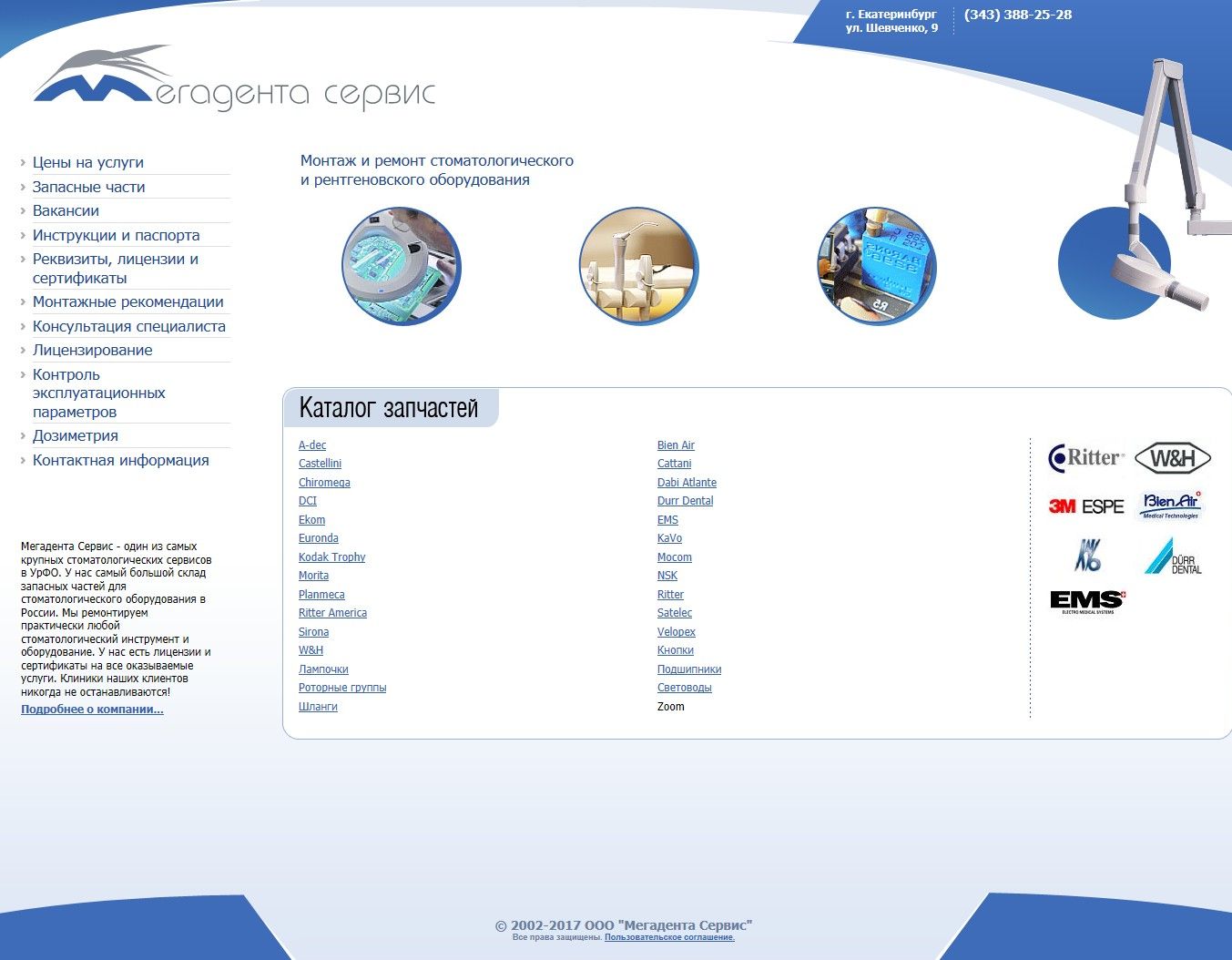The width and height of the screenshot is (1232, 960).
Task: Open Цены на услуги menu item
Action: pos(88,162)
